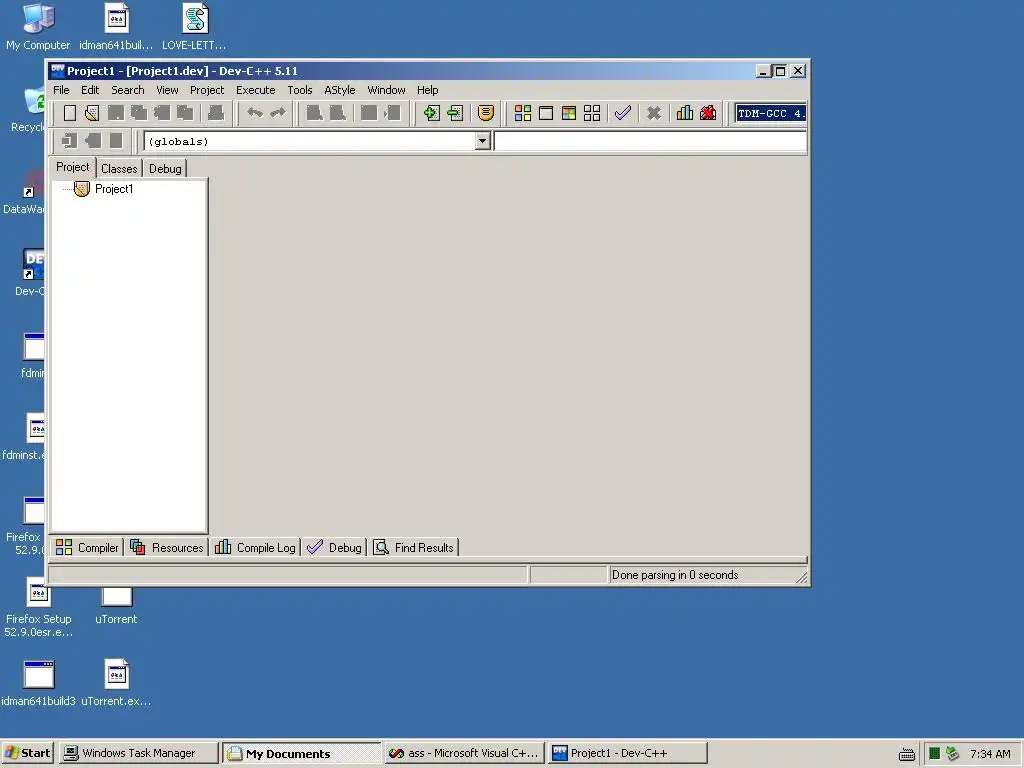Open the Window menu

click(386, 90)
